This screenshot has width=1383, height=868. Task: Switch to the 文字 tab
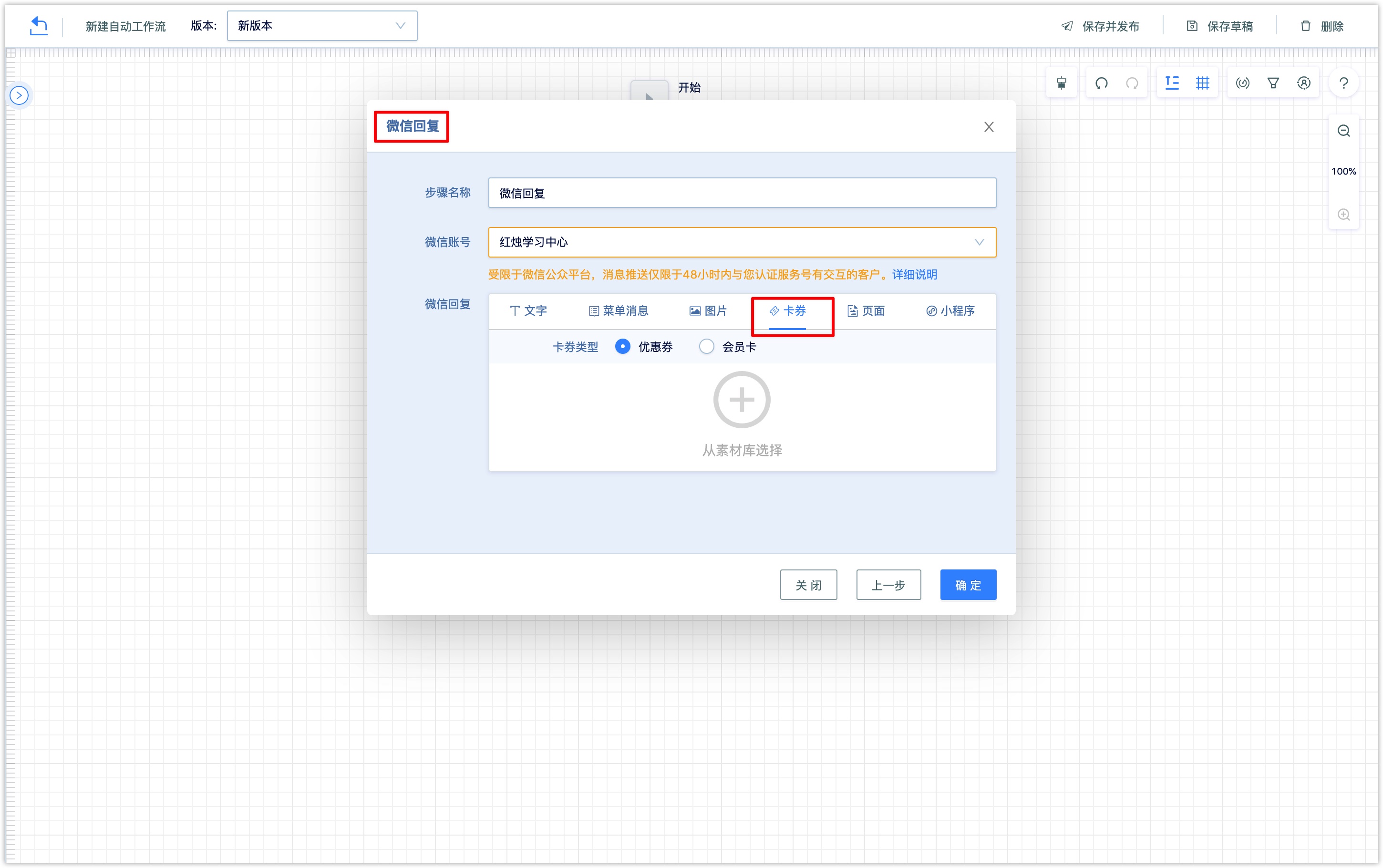point(528,311)
